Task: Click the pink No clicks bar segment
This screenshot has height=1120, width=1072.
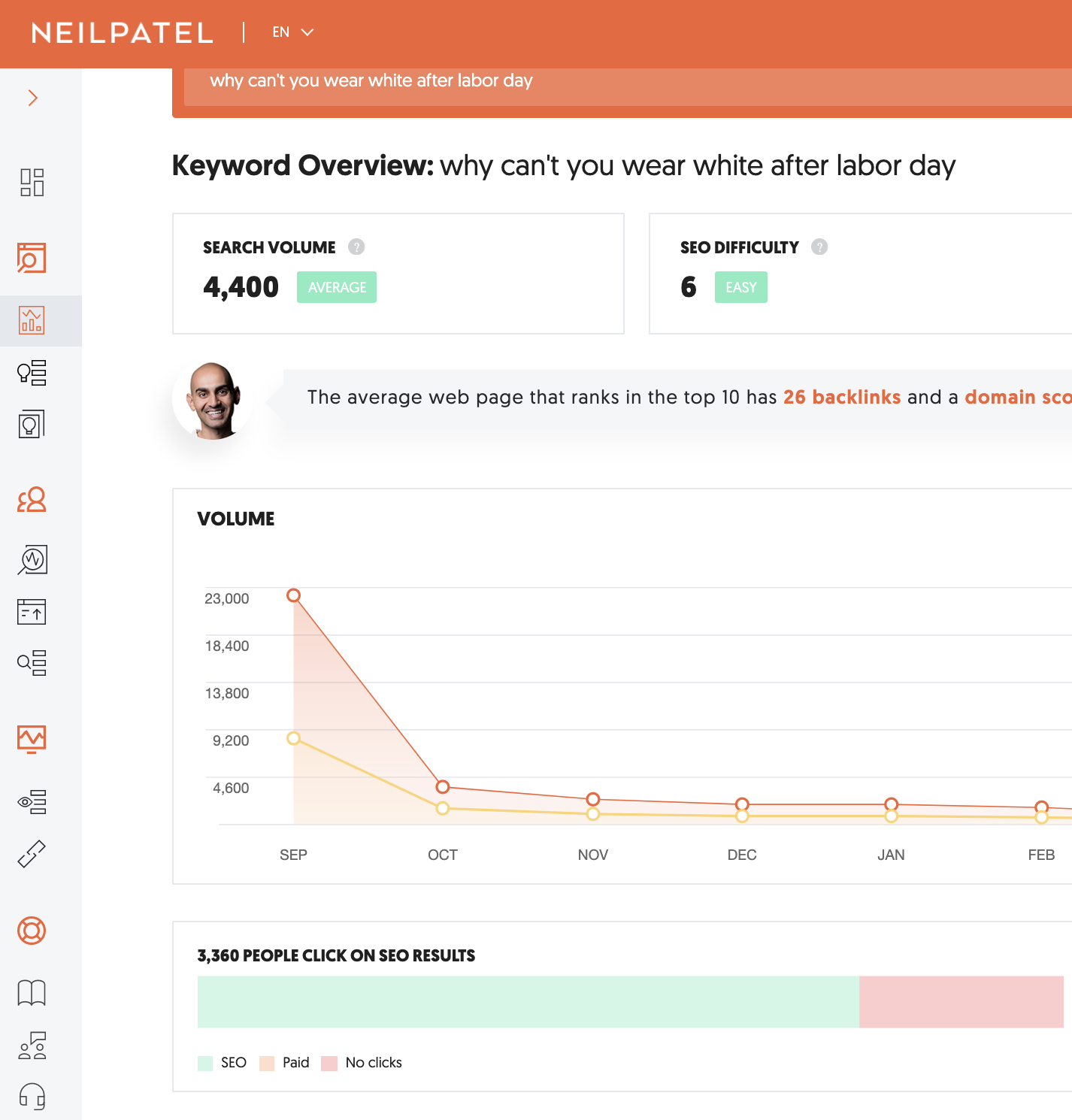Action: 961,1002
